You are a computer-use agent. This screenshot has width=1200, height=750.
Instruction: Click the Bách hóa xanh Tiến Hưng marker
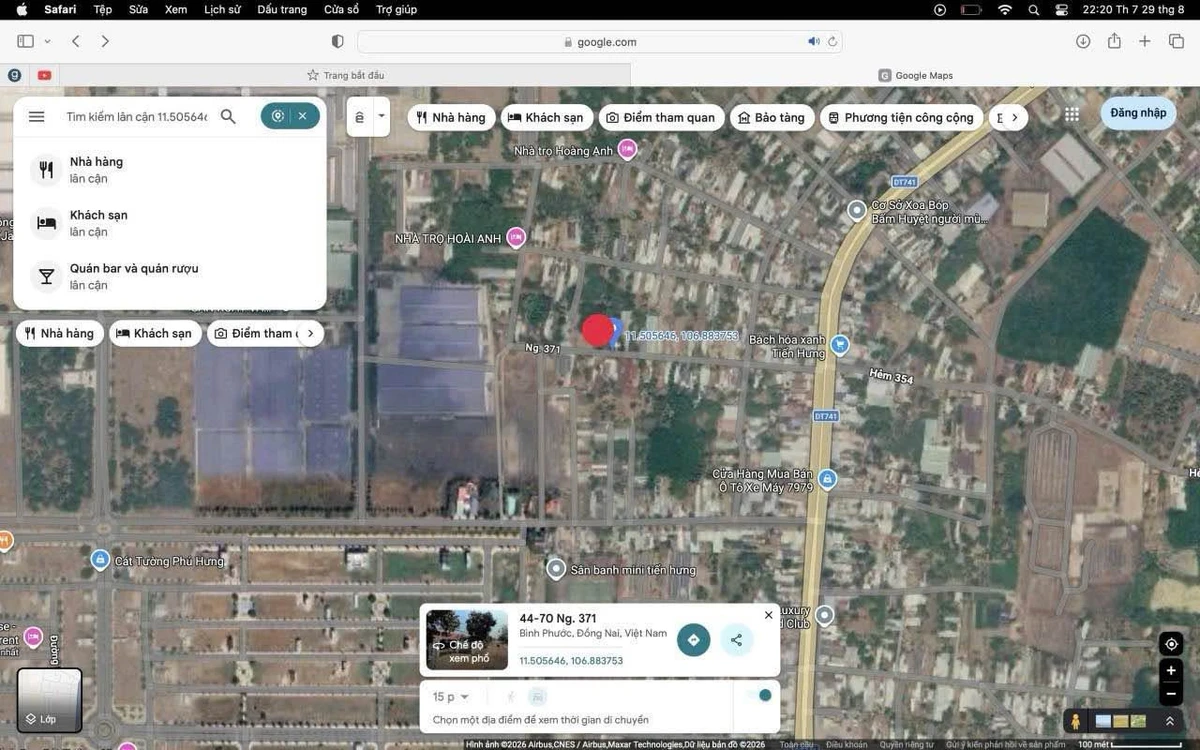tap(840, 344)
